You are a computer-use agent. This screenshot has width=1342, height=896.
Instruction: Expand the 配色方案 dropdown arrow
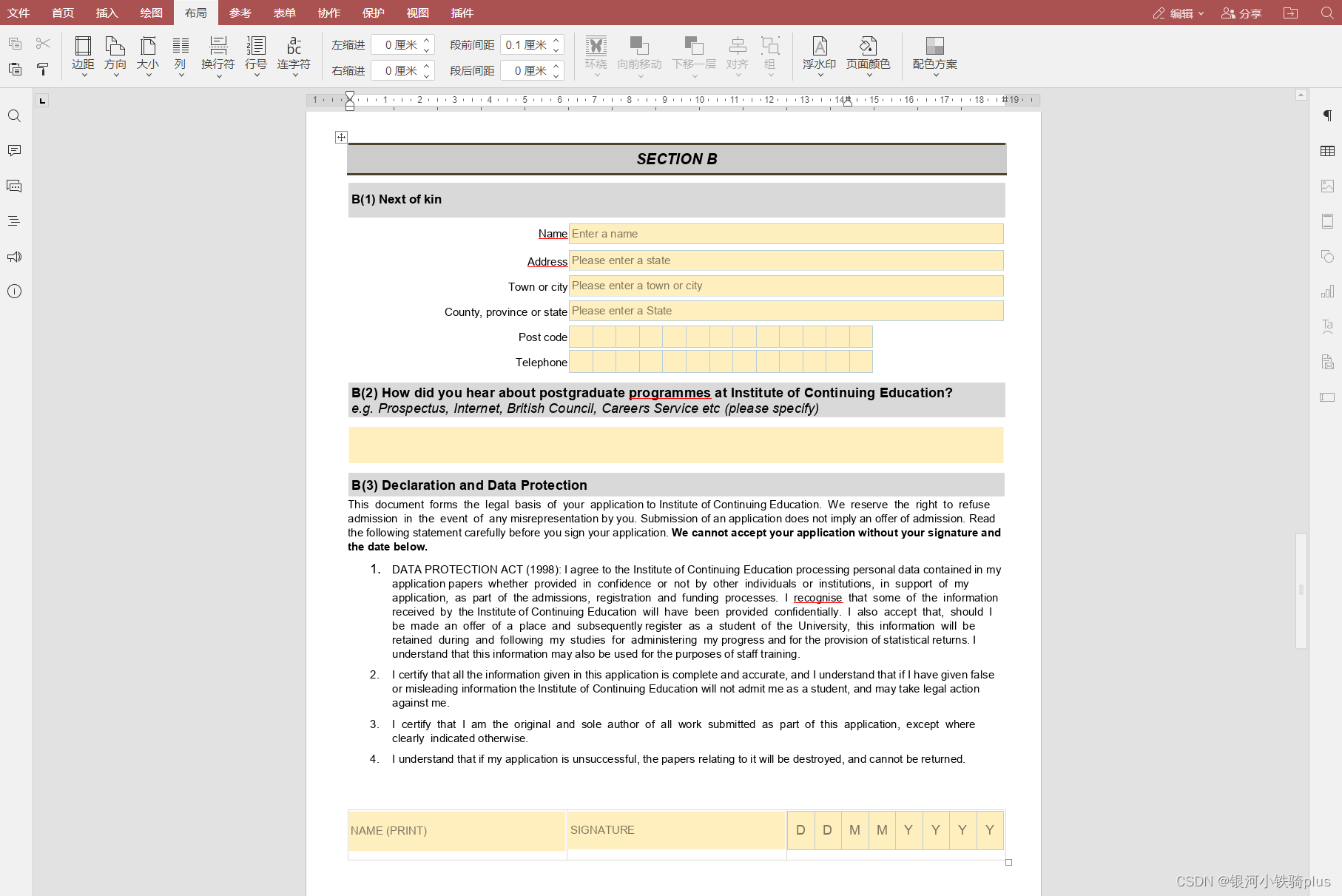pyautogui.click(x=936, y=75)
